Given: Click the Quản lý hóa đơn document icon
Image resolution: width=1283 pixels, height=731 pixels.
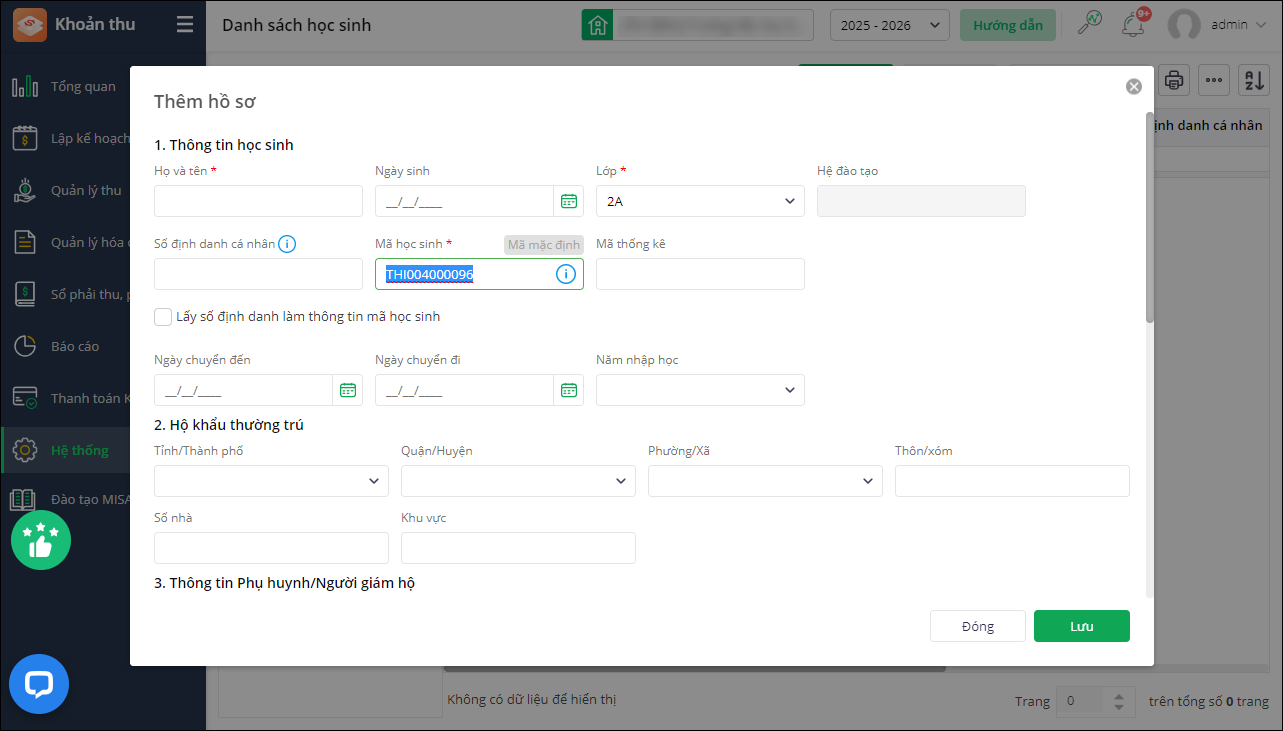Looking at the screenshot, I should click(x=25, y=242).
